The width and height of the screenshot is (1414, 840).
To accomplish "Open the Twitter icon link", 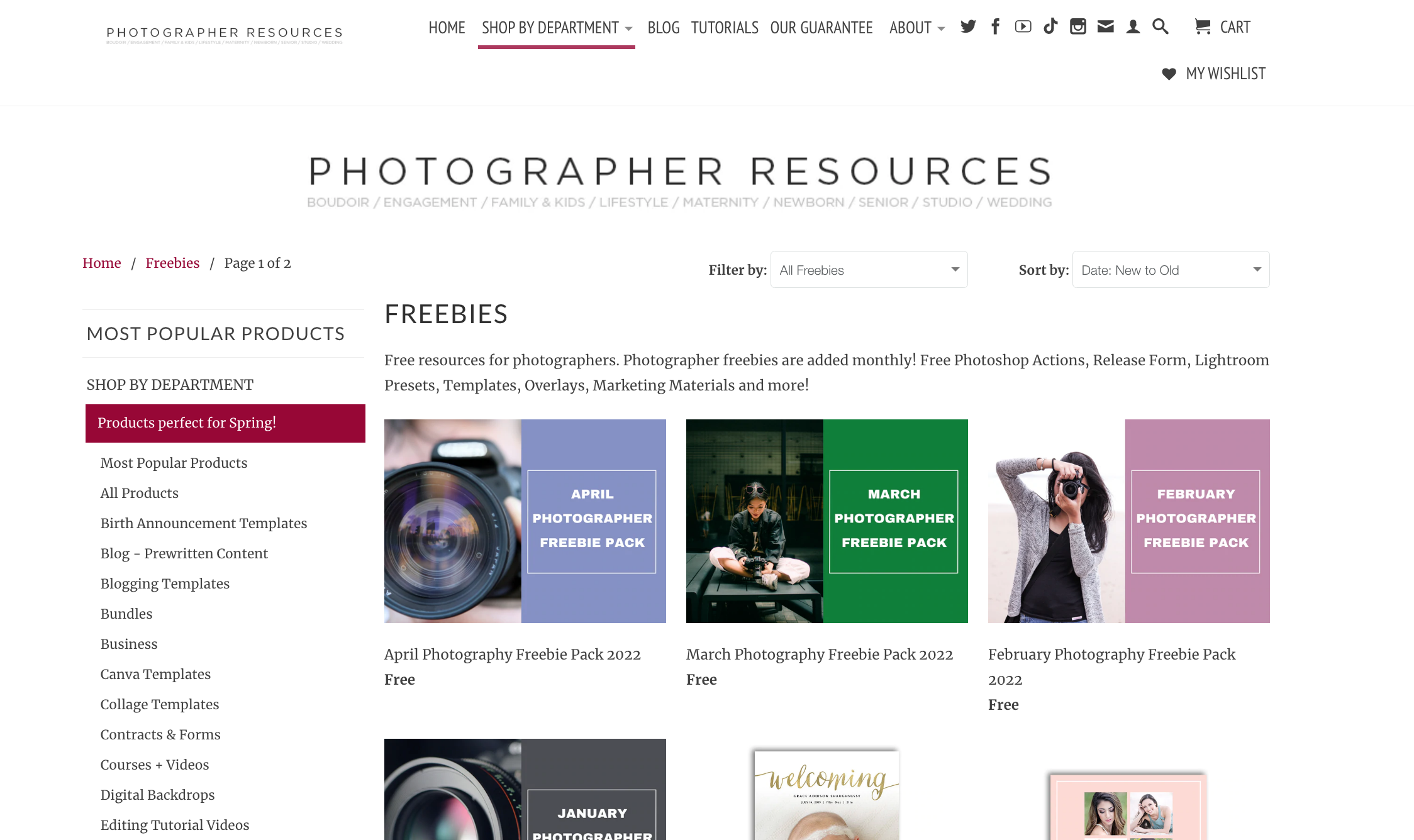I will (x=968, y=26).
